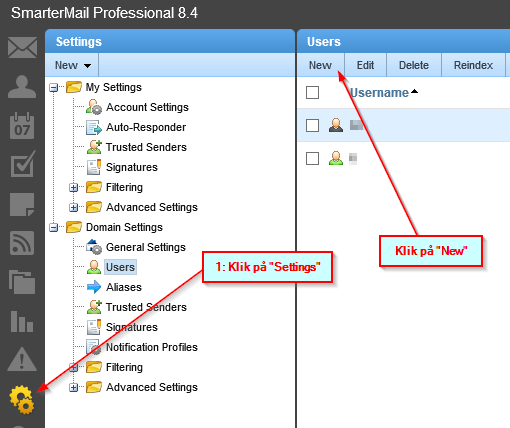This screenshot has width=510, height=428.
Task: Click the Account Settings user-gear icon
Action: pyautogui.click(x=94, y=107)
